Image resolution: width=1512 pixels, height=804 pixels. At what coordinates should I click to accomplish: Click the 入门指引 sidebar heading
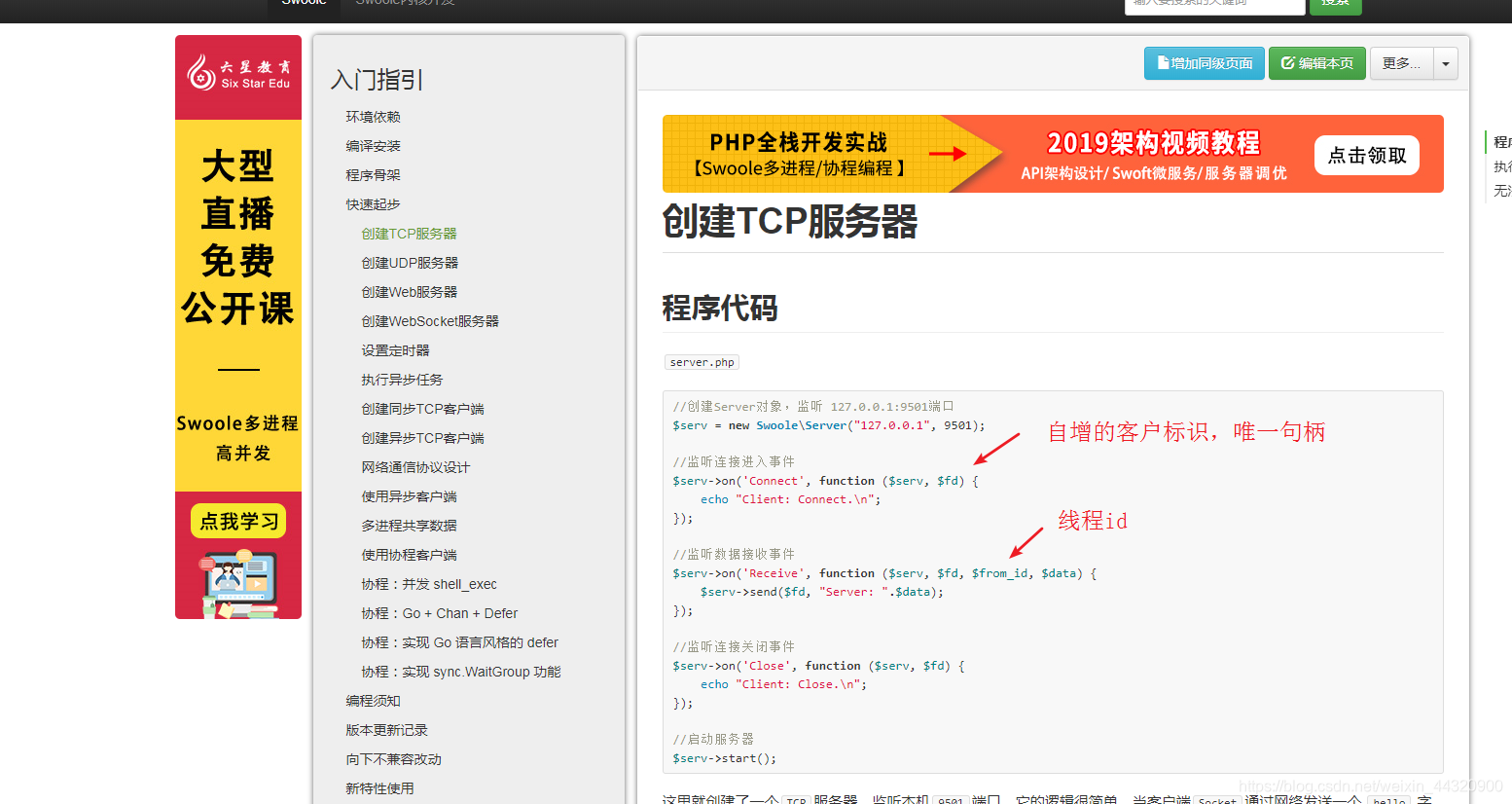point(378,80)
